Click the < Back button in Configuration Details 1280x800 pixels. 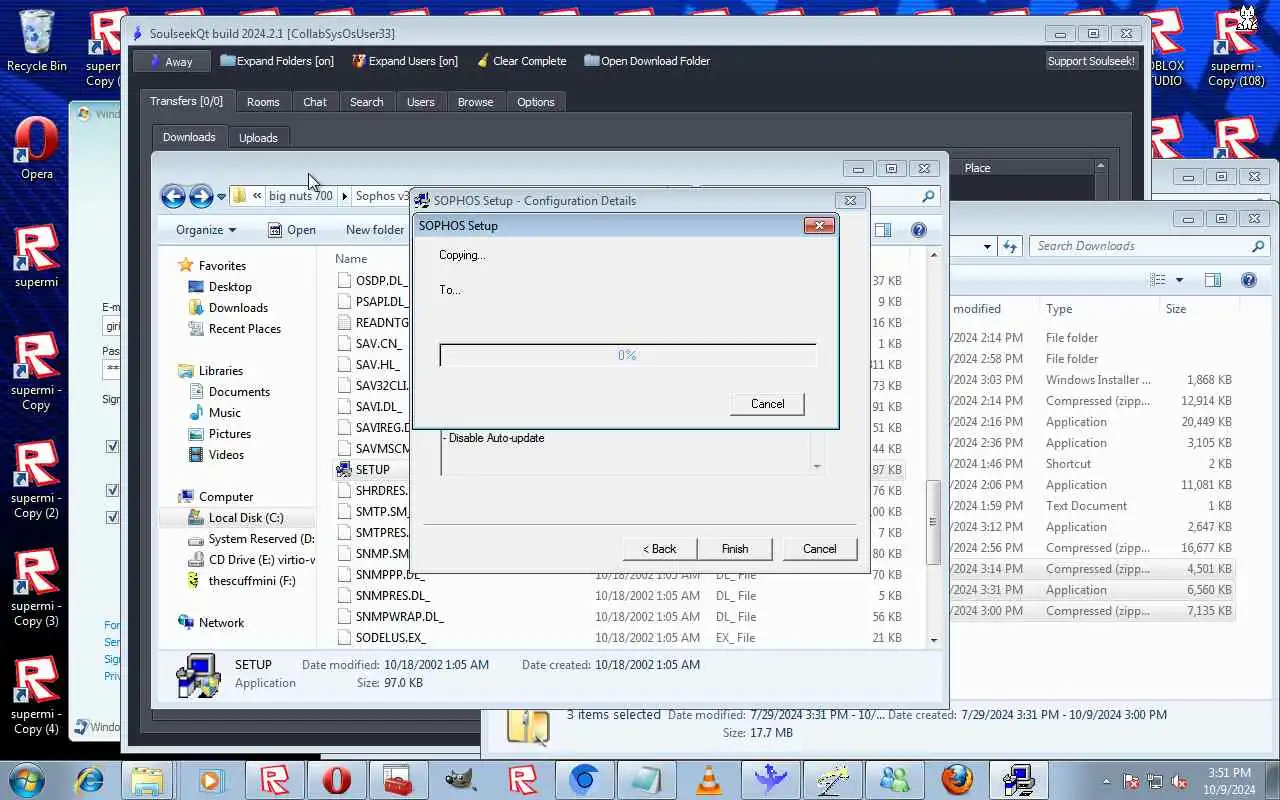tap(659, 549)
